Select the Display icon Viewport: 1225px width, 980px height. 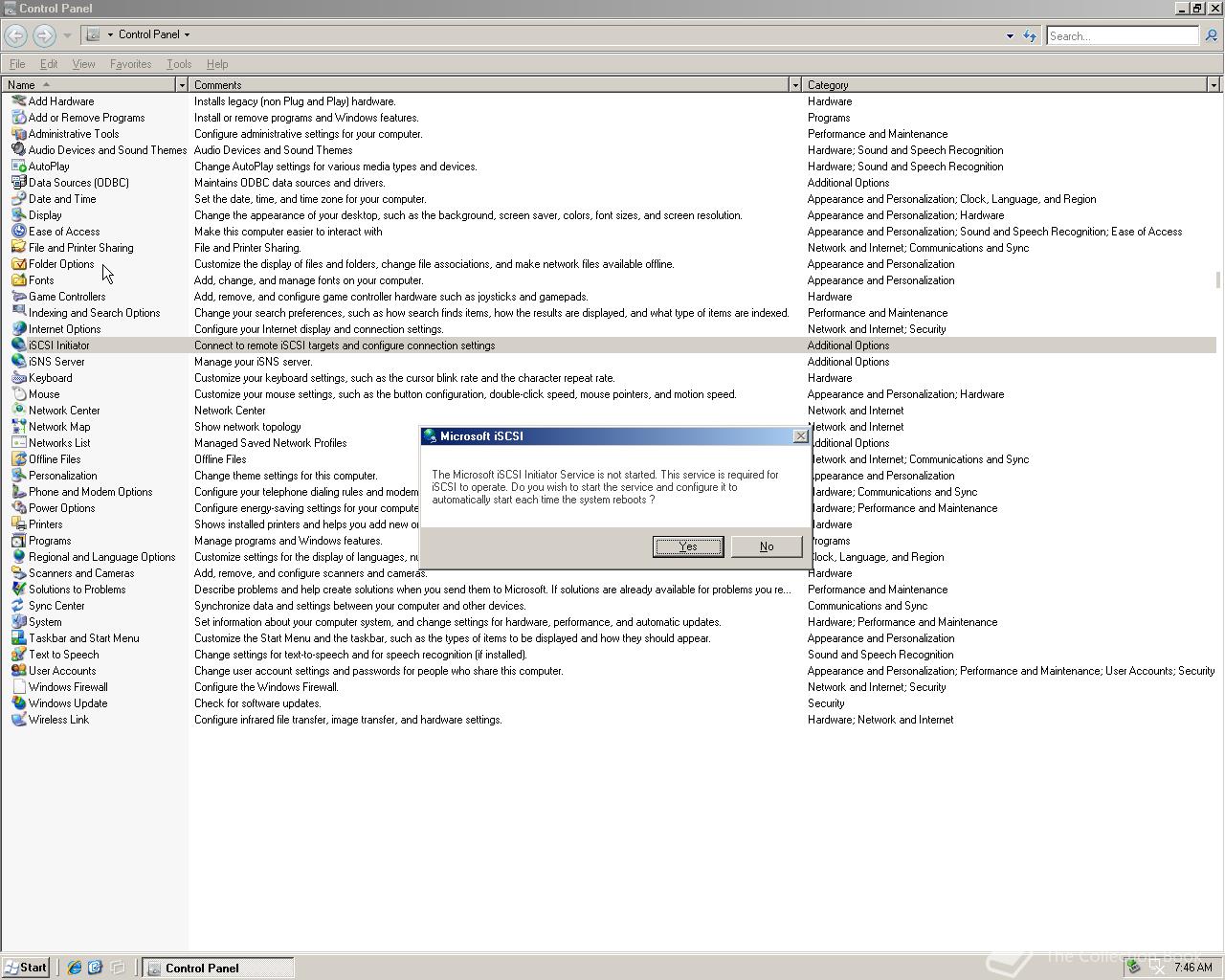(x=18, y=215)
